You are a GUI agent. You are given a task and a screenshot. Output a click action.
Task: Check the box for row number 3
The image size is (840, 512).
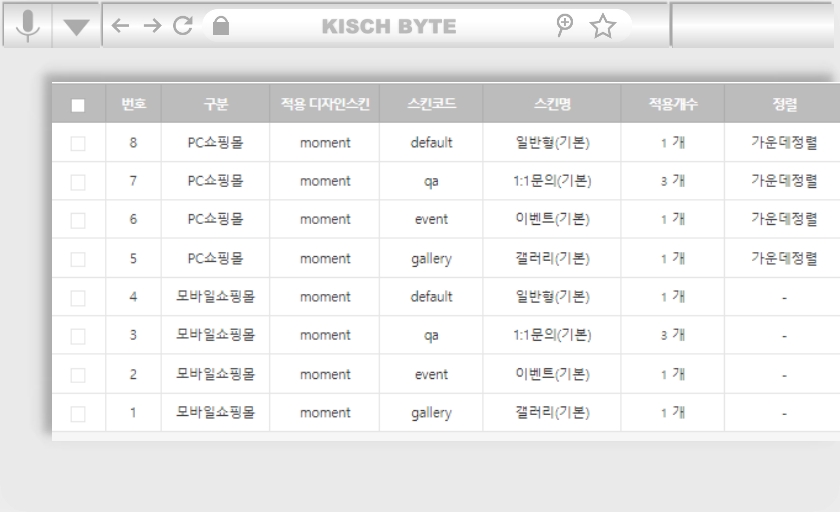78,336
